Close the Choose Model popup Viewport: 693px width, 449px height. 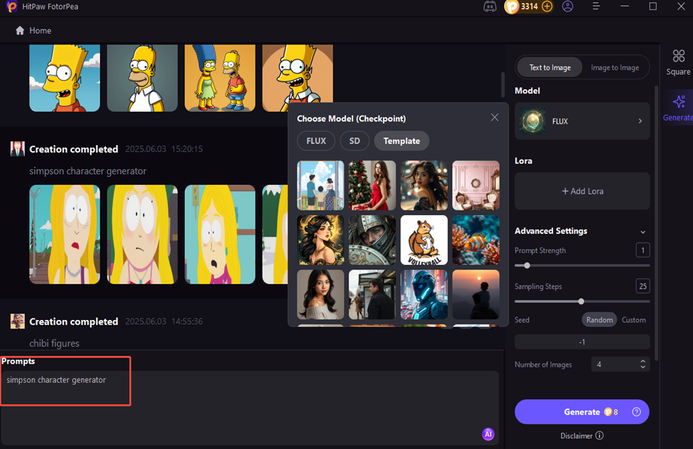click(x=495, y=118)
